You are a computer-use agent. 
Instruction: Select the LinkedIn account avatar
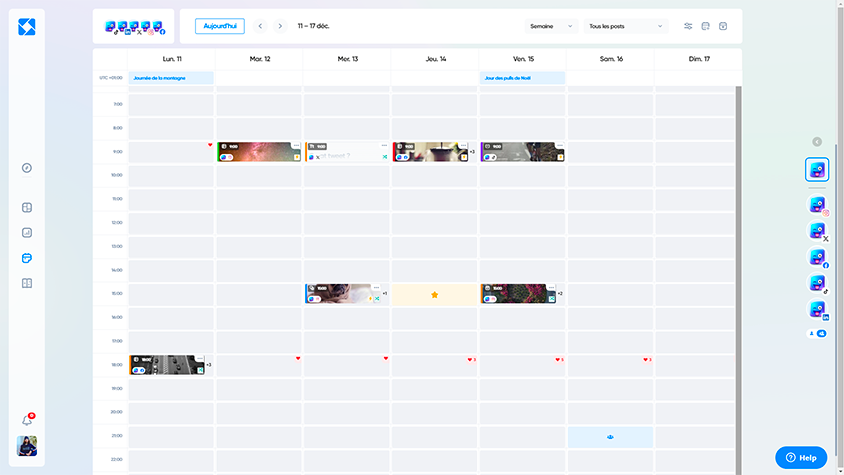(817, 309)
